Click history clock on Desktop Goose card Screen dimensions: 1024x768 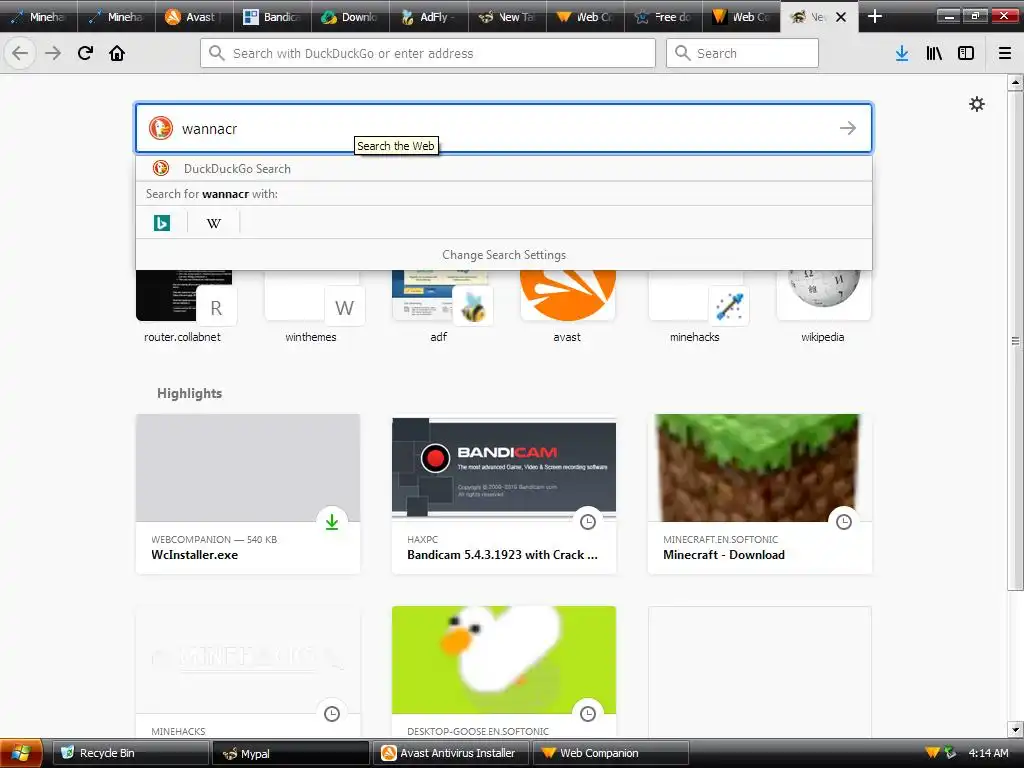click(x=588, y=714)
